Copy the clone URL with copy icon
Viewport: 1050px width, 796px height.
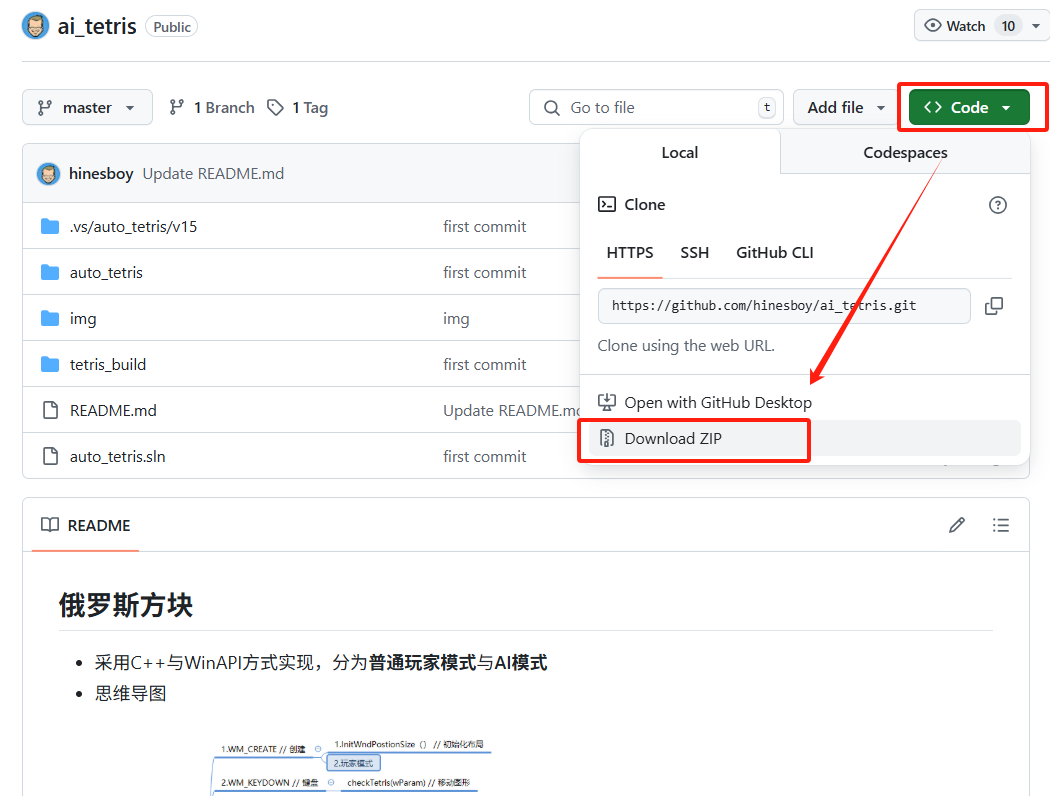(x=994, y=306)
